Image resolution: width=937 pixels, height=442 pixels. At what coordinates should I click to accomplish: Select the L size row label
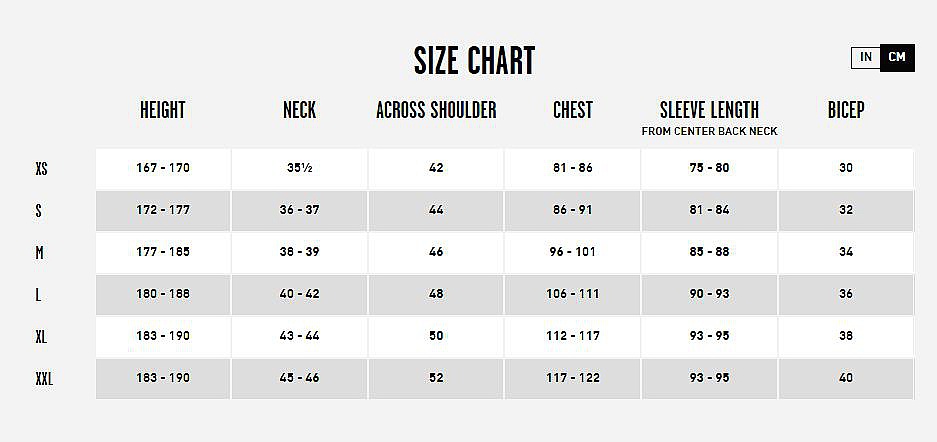tap(39, 295)
